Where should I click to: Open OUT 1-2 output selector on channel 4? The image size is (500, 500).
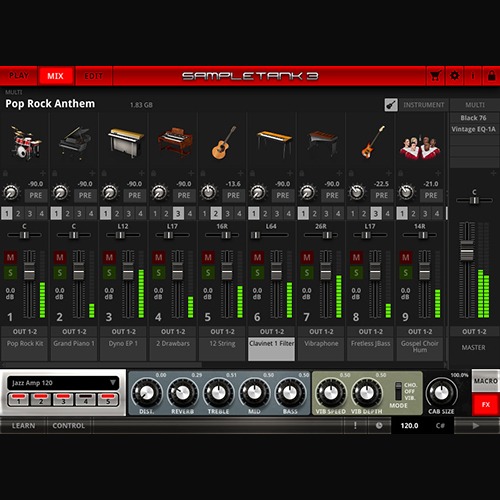click(173, 332)
